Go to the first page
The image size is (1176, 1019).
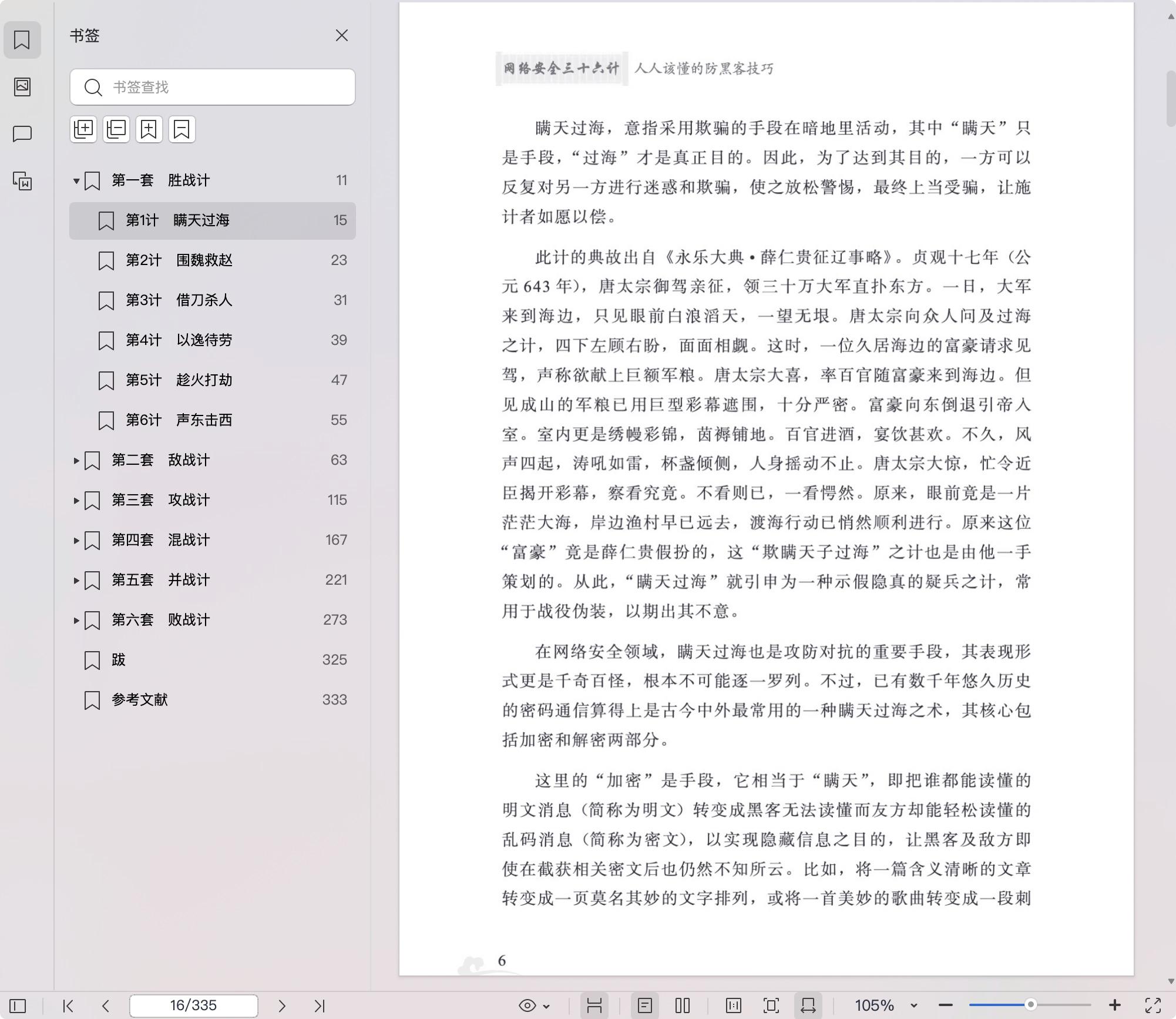coord(68,1005)
